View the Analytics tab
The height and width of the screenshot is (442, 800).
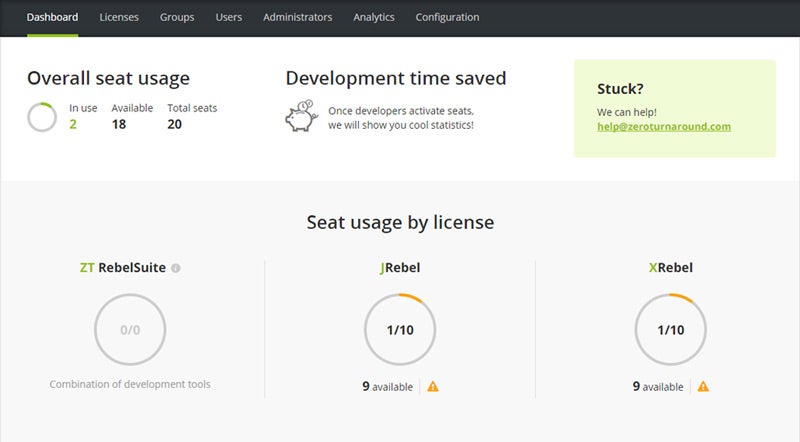(x=374, y=17)
